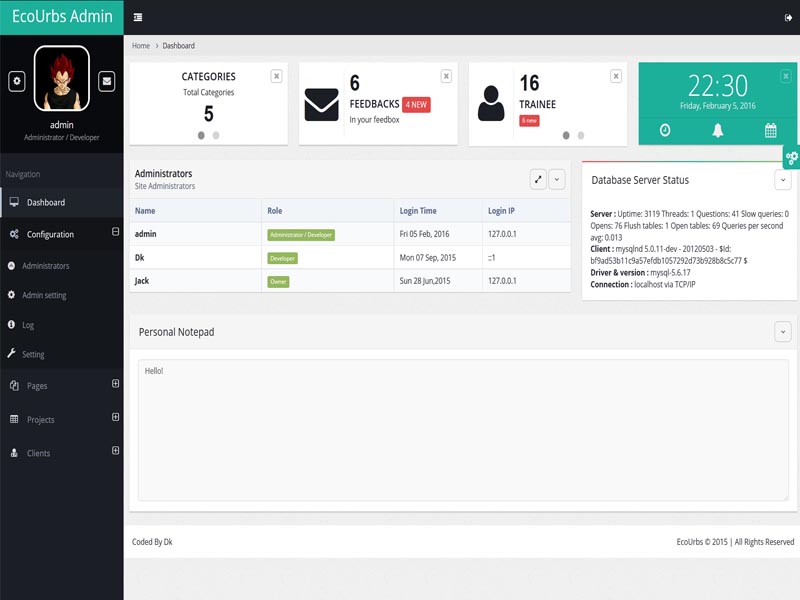Click the Setting wrench icon
The height and width of the screenshot is (600, 800).
coord(11,353)
